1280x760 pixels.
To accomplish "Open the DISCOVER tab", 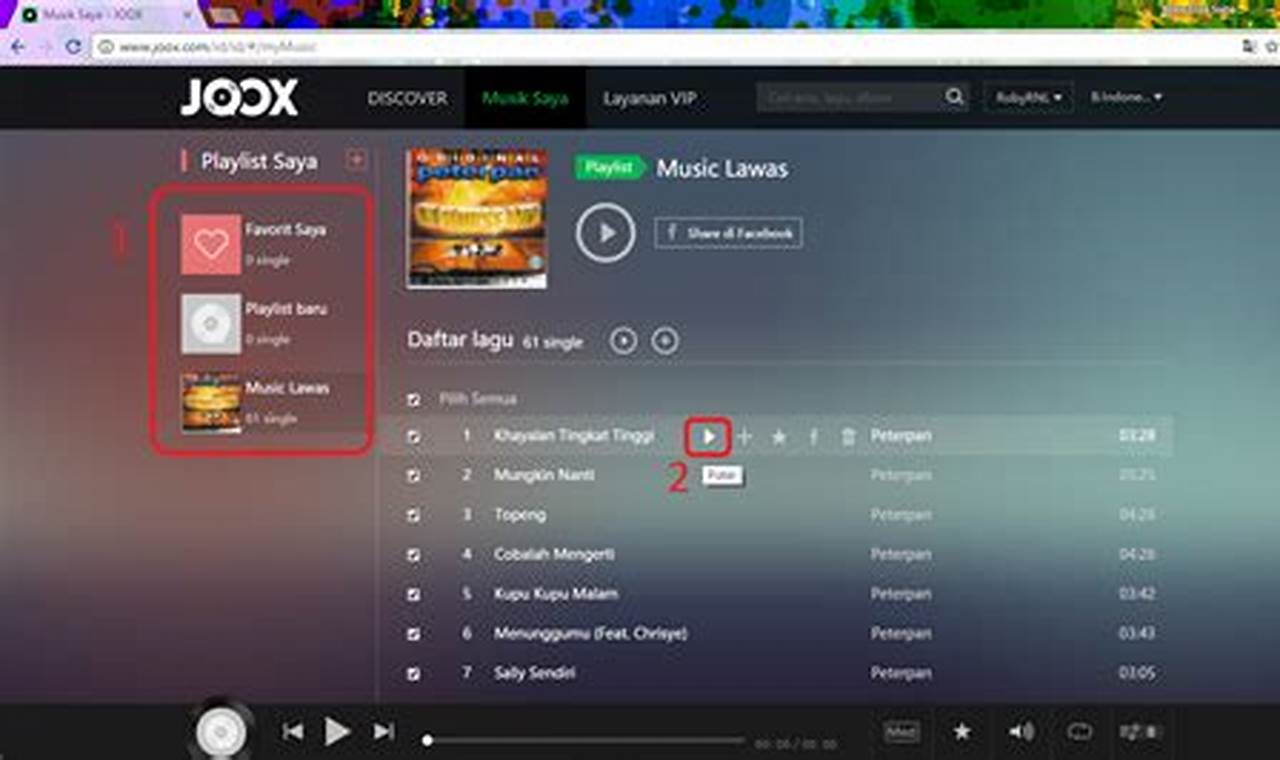I will click(407, 98).
